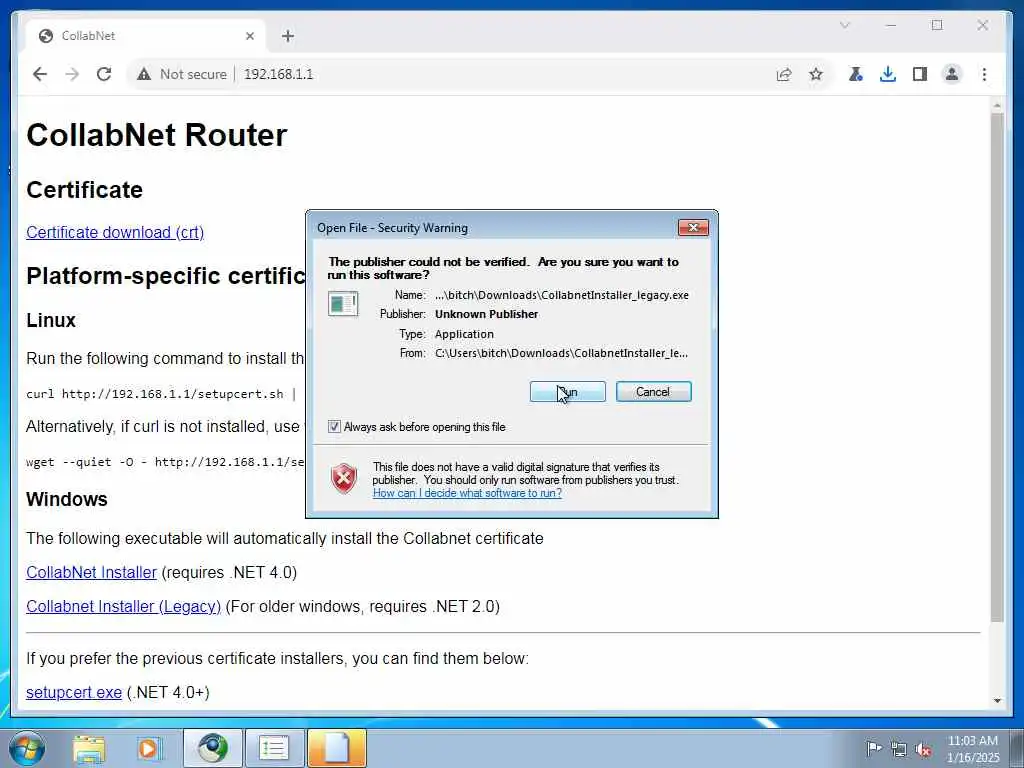Click the application file icon in dialog
This screenshot has width=1024, height=768.
[343, 304]
